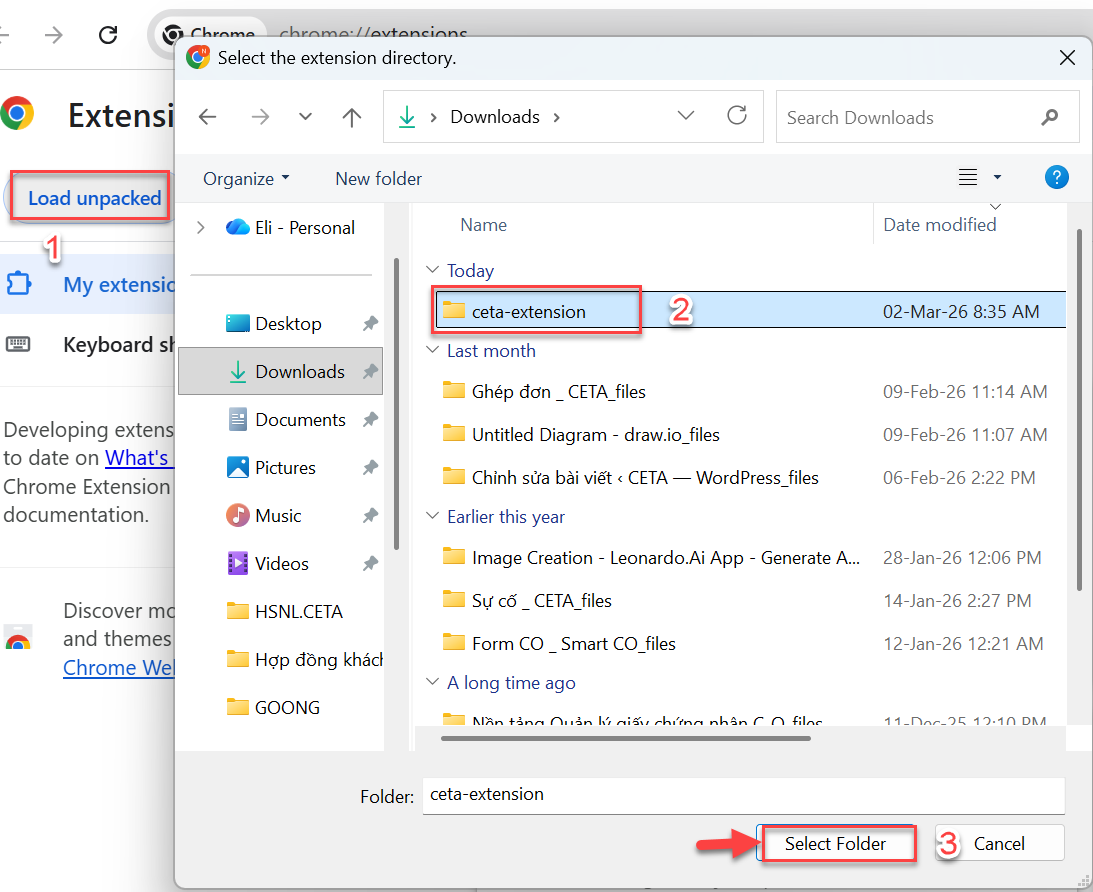Screen dimensions: 1093x892
Task: Click the horizontal scrollbar in file list
Action: [625, 739]
